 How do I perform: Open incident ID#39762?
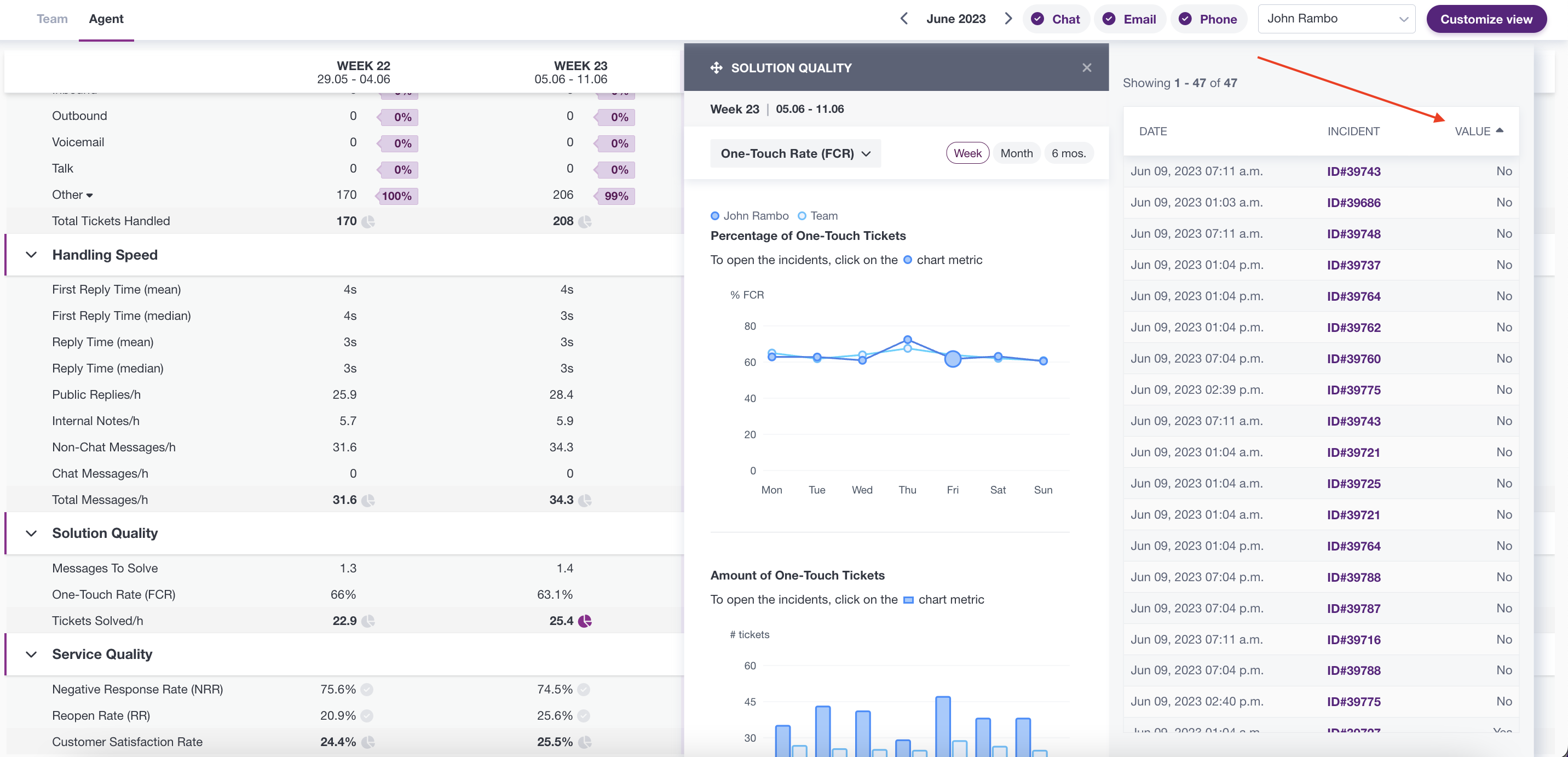[1353, 328]
